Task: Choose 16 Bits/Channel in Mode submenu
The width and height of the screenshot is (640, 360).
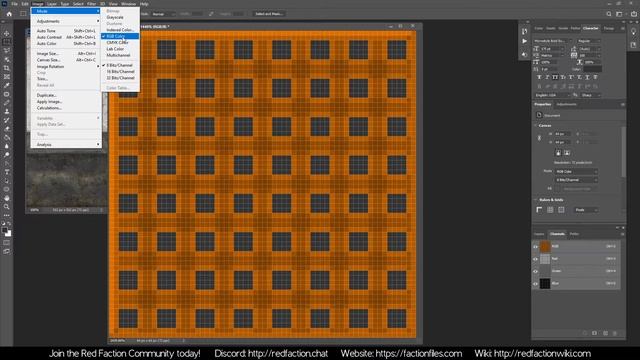Action: click(120, 71)
